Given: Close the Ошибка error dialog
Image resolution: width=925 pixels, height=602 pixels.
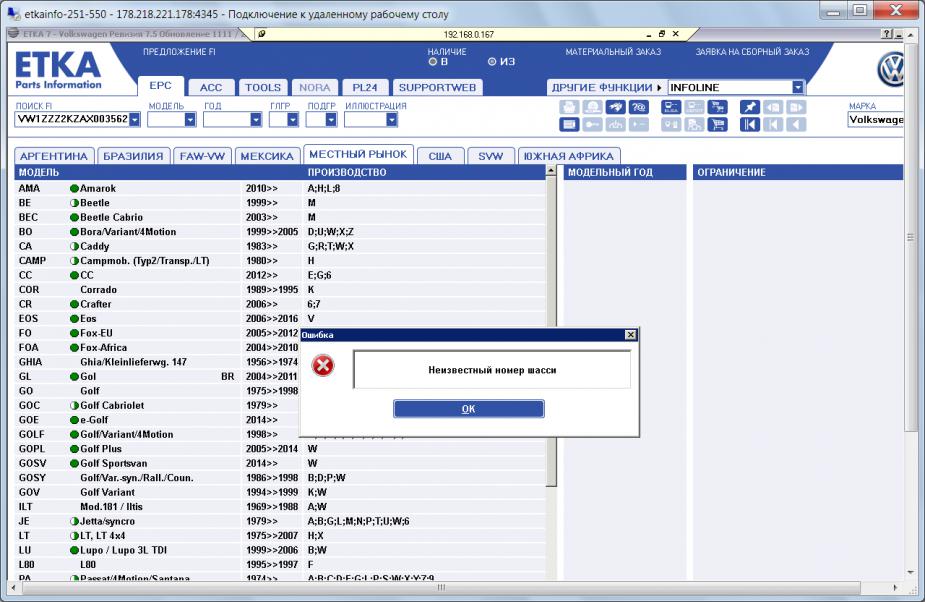Looking at the screenshot, I should click(x=631, y=335).
